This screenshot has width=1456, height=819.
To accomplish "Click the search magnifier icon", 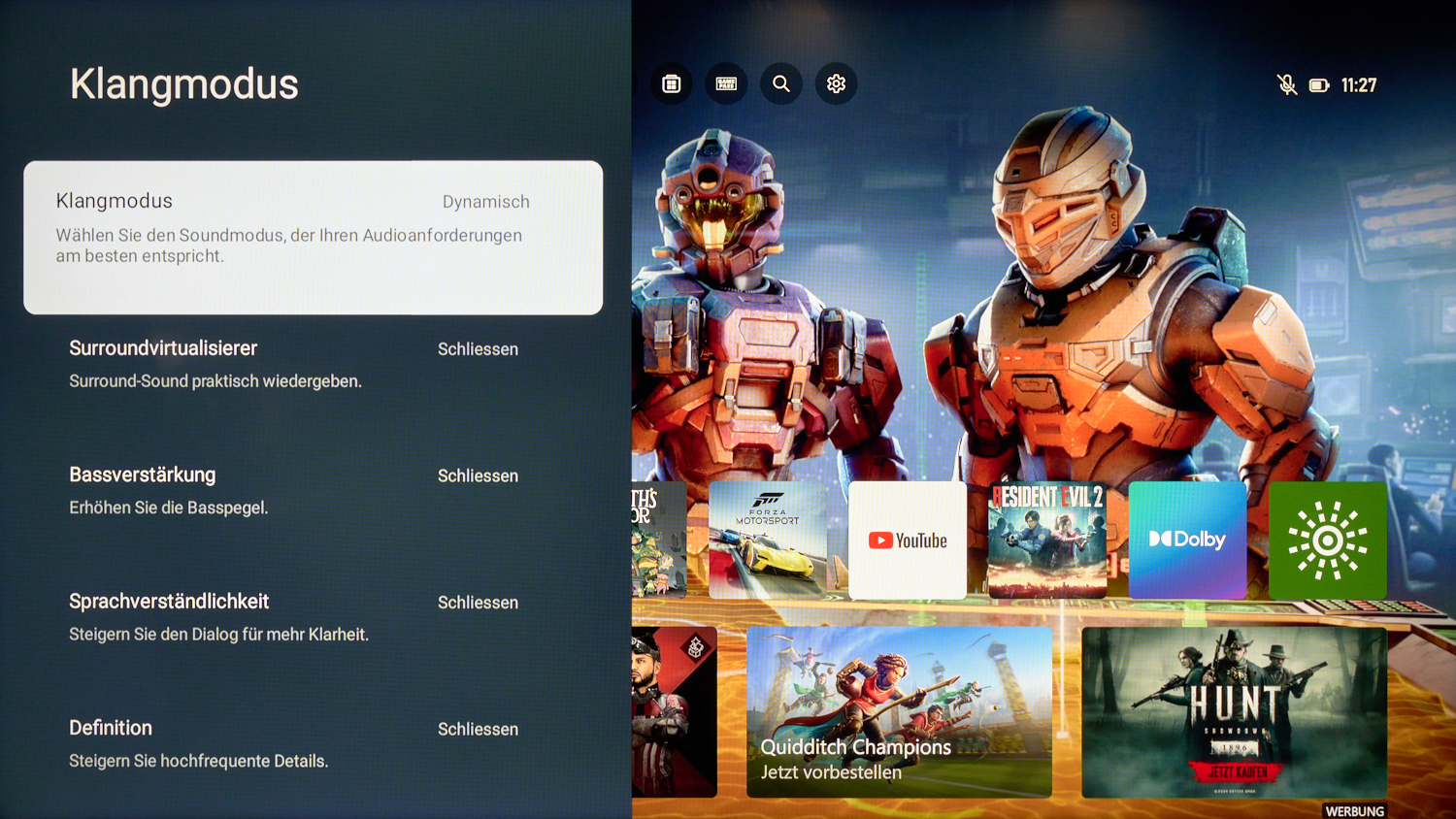I will point(781,84).
